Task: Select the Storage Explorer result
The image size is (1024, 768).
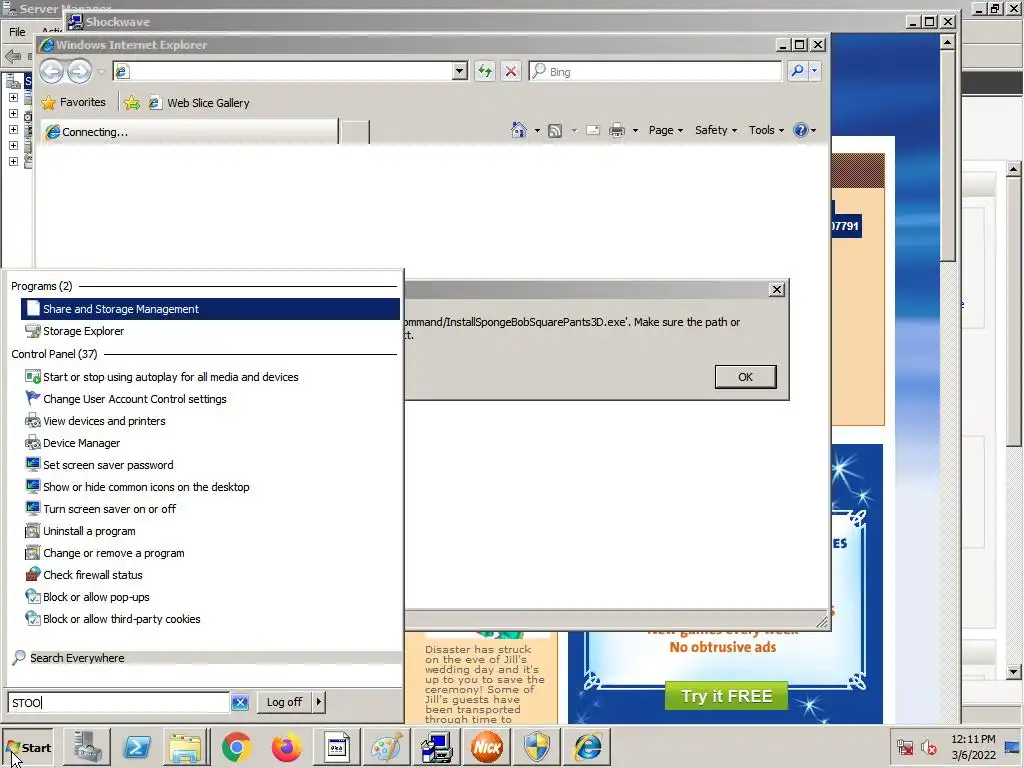Action: (210, 331)
